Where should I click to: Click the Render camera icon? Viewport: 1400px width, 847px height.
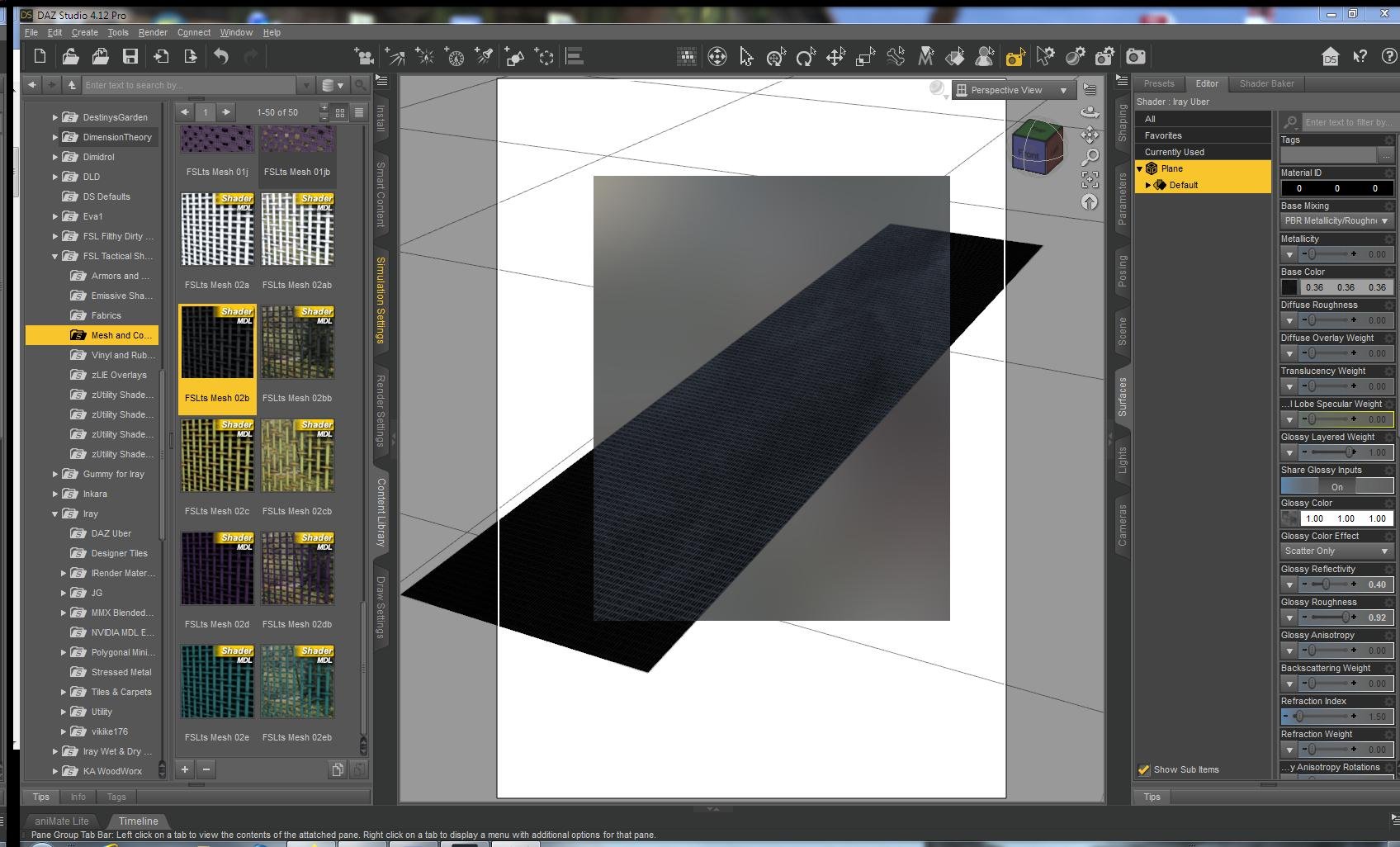1136,56
